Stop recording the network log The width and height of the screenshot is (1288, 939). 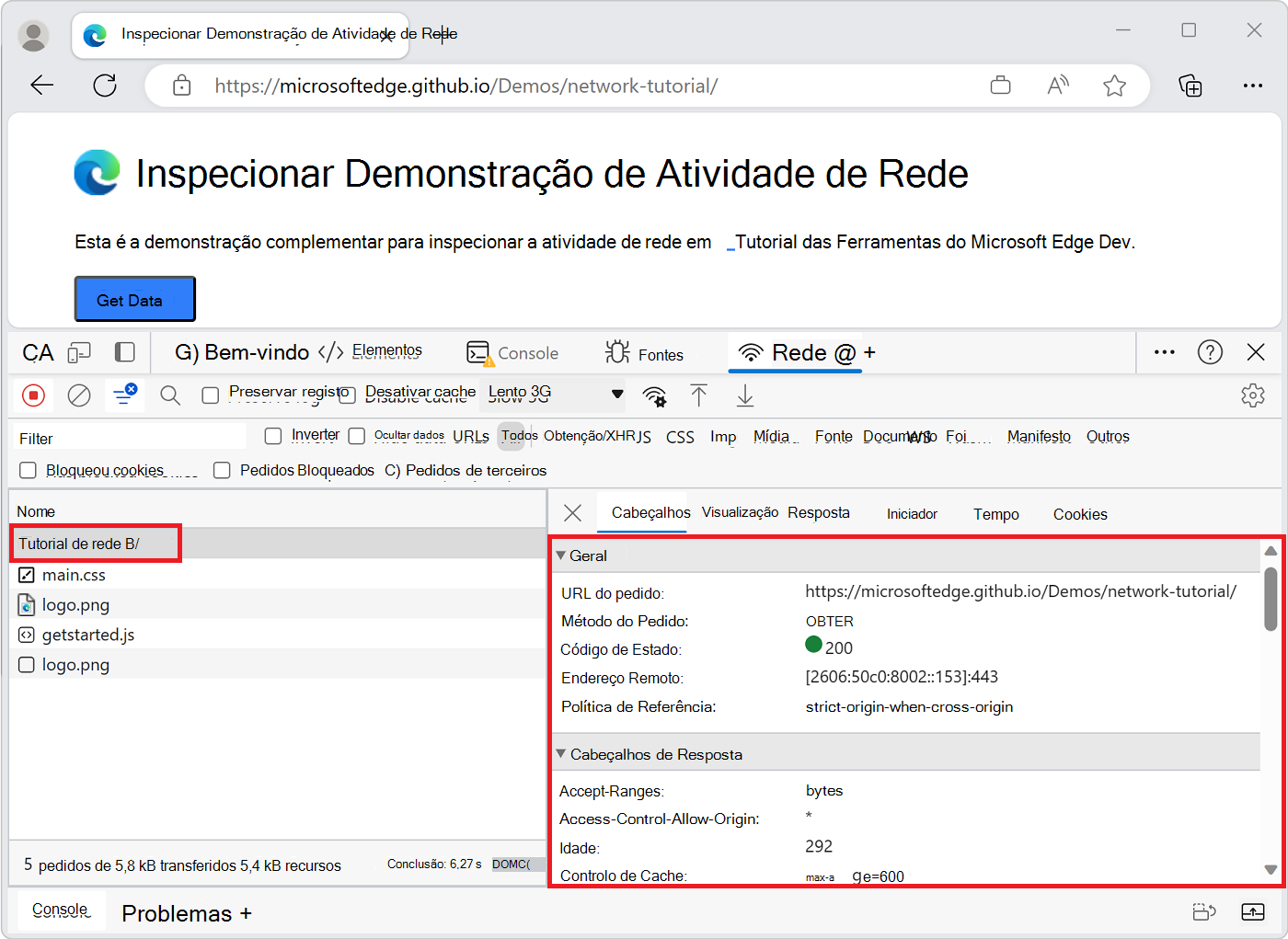33,395
